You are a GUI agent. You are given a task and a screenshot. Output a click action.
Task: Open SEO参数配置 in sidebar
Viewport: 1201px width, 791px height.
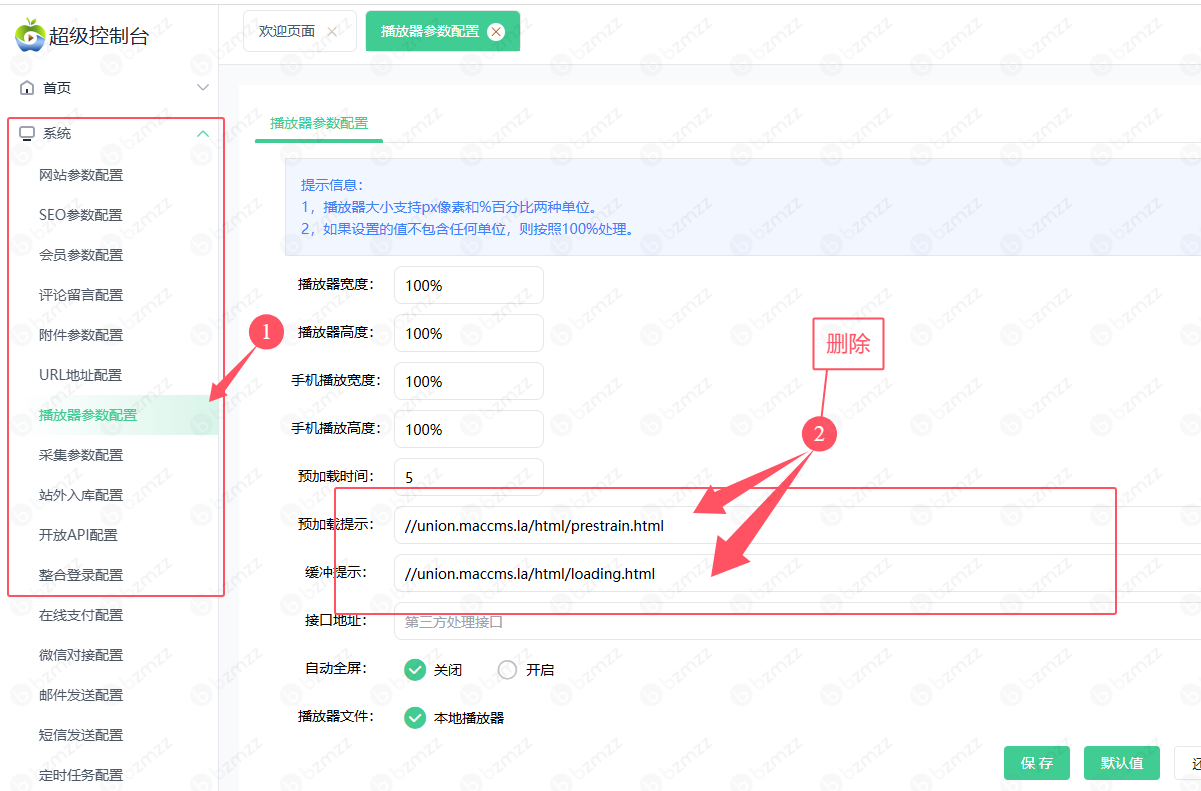81,215
